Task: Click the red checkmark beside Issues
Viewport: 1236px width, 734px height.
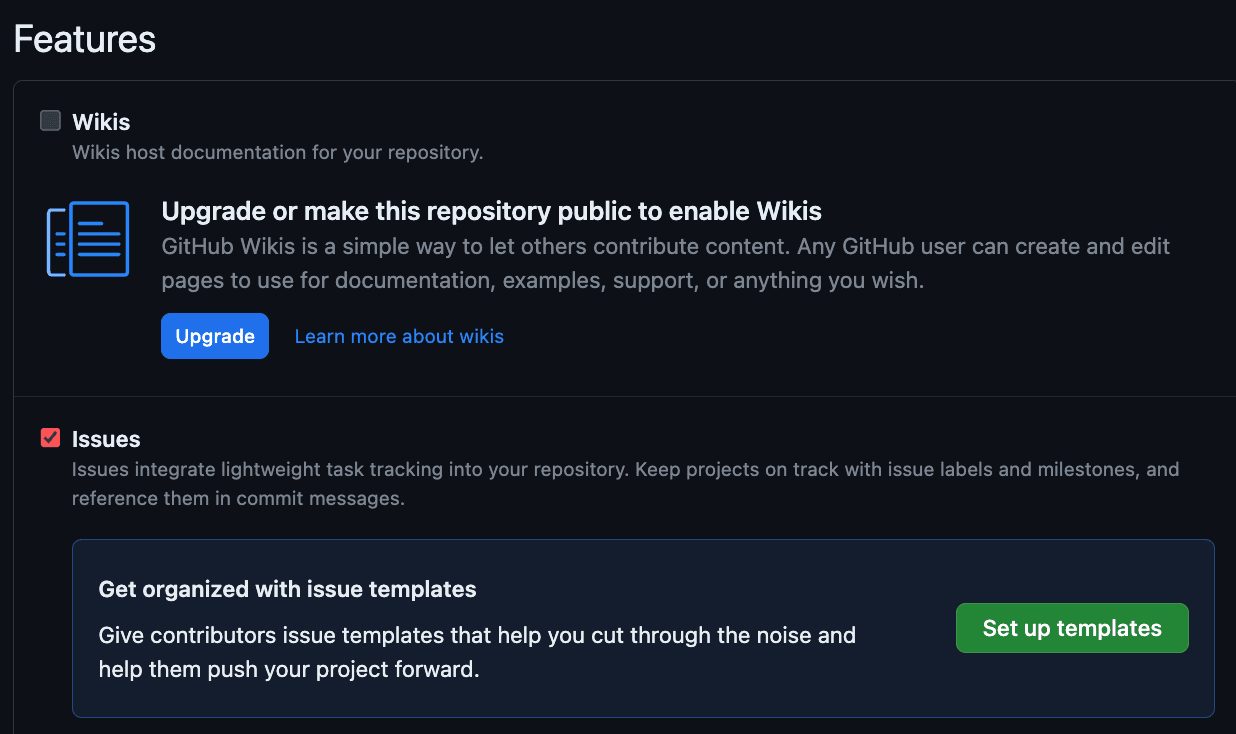Action: point(50,437)
